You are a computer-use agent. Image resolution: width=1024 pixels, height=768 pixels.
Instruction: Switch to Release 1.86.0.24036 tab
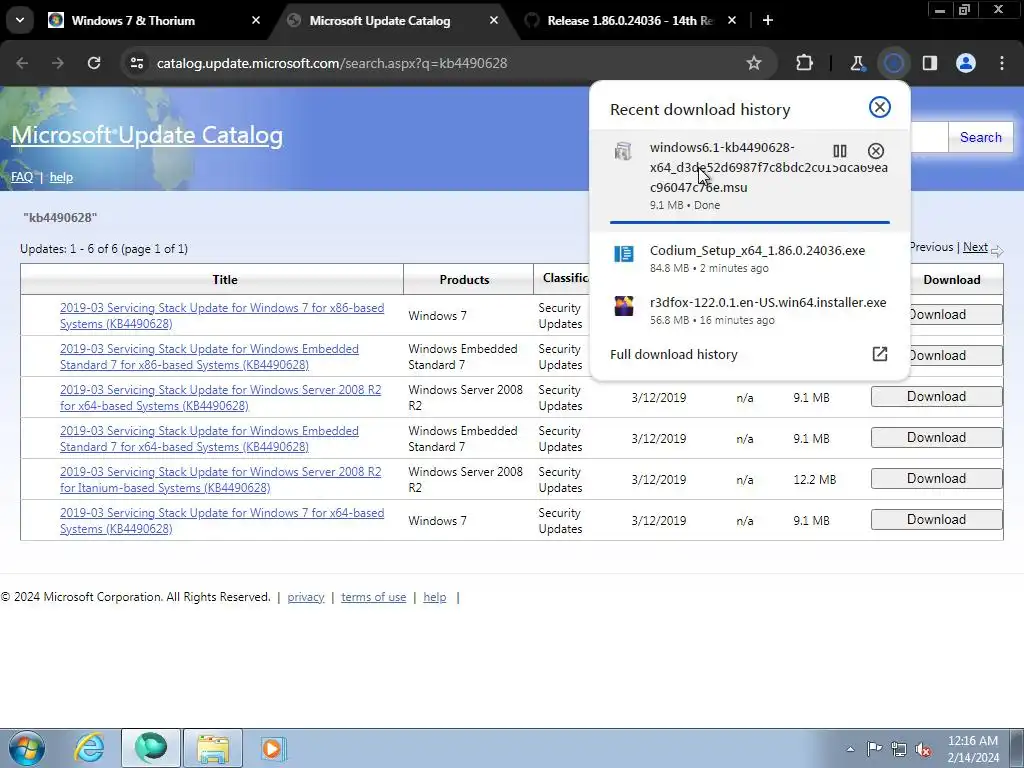coord(630,20)
